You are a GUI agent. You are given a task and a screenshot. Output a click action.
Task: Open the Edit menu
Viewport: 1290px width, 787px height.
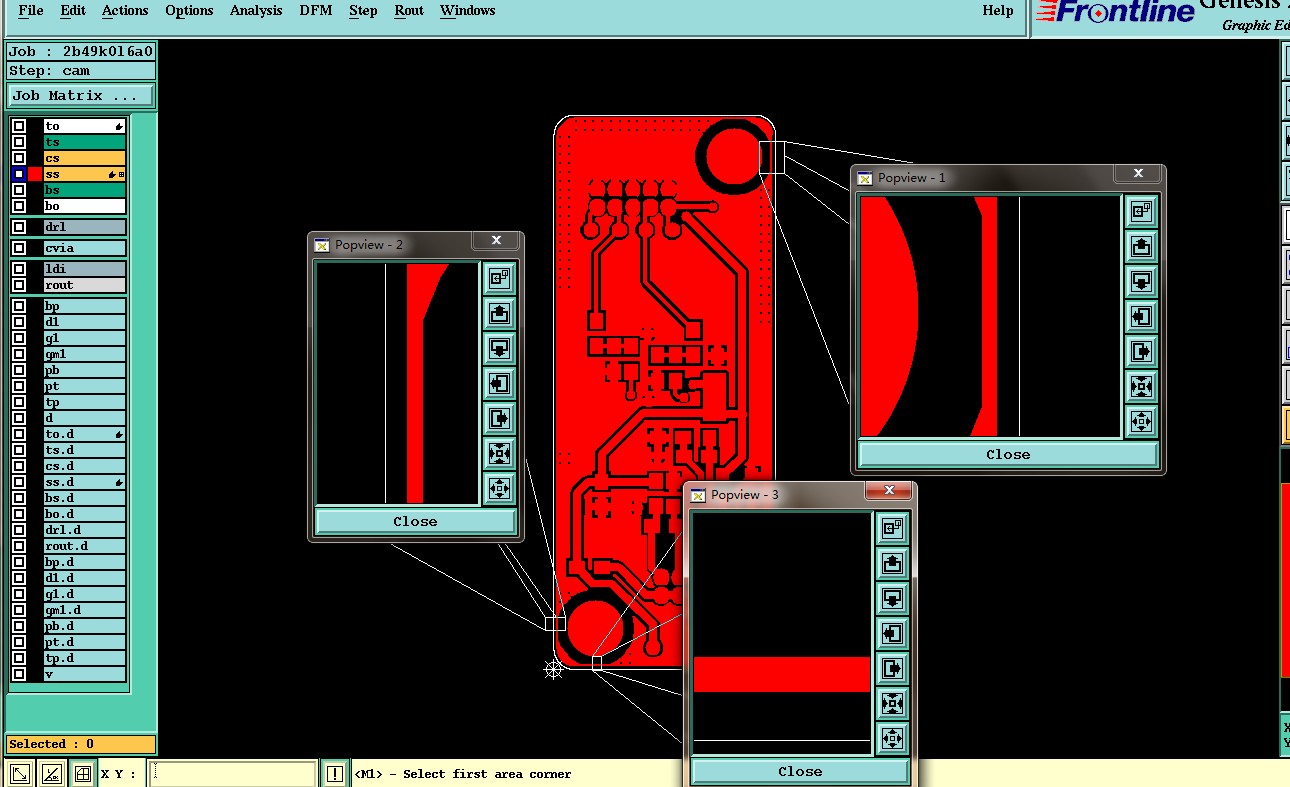click(73, 11)
